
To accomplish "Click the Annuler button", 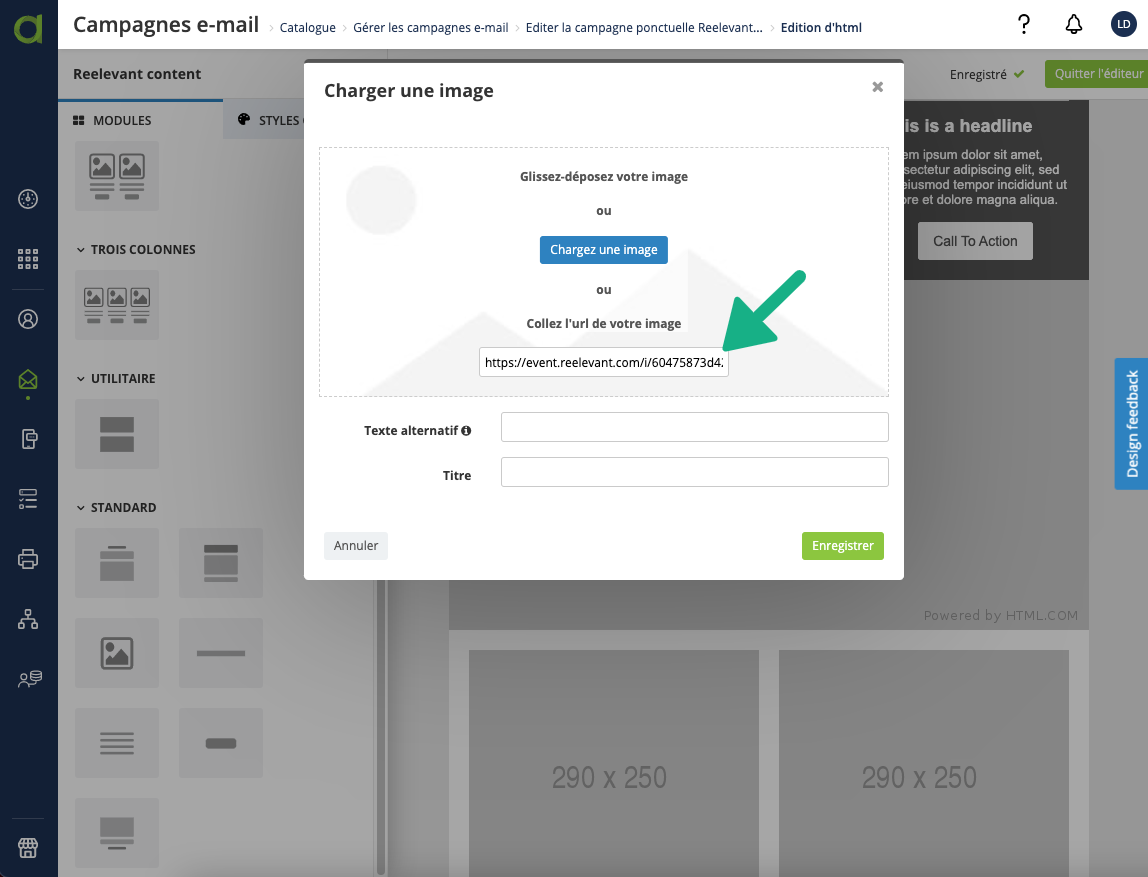I will pos(356,545).
